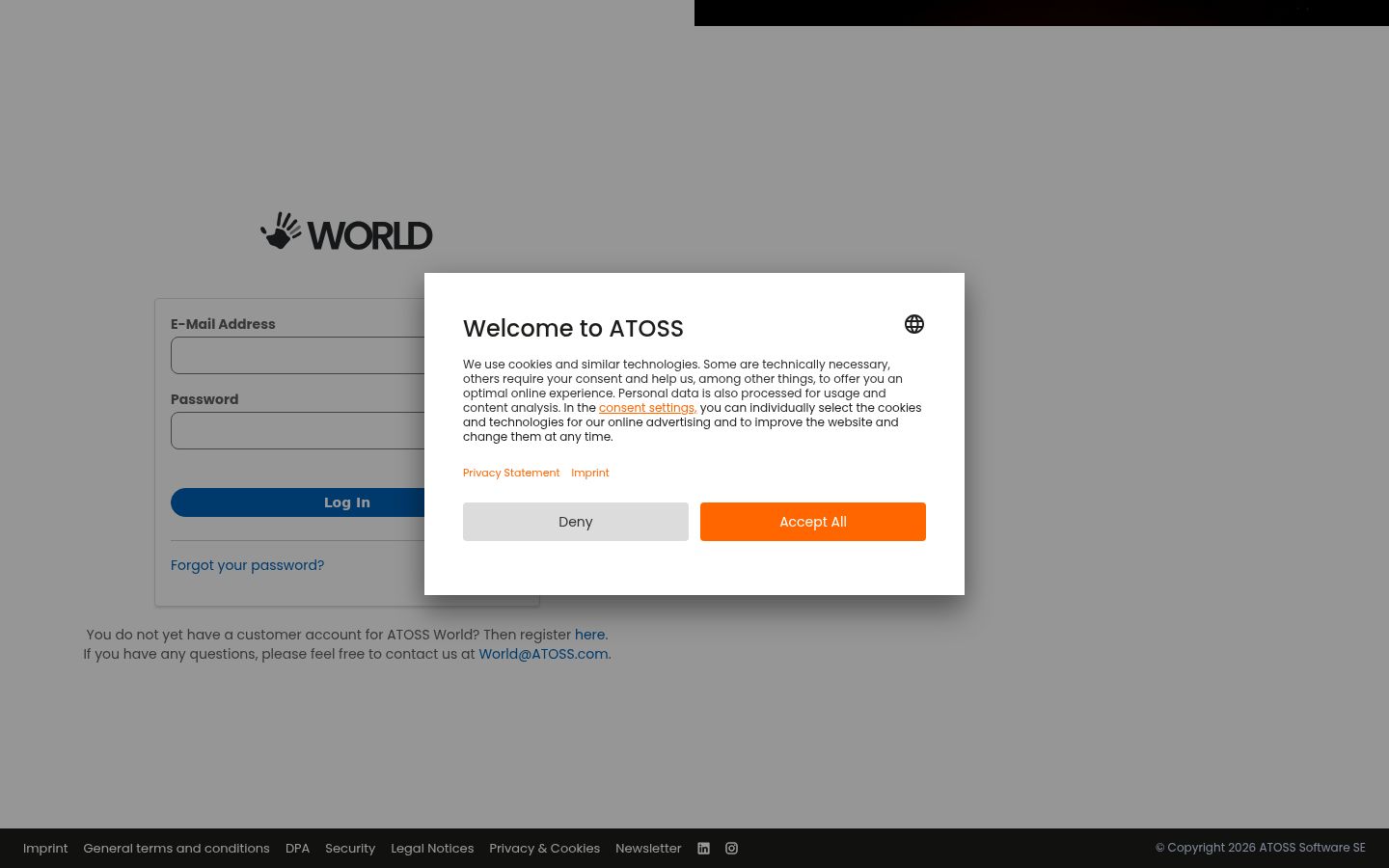Open Privacy & Cookies footer link
Image resolution: width=1389 pixels, height=868 pixels.
coord(544,849)
